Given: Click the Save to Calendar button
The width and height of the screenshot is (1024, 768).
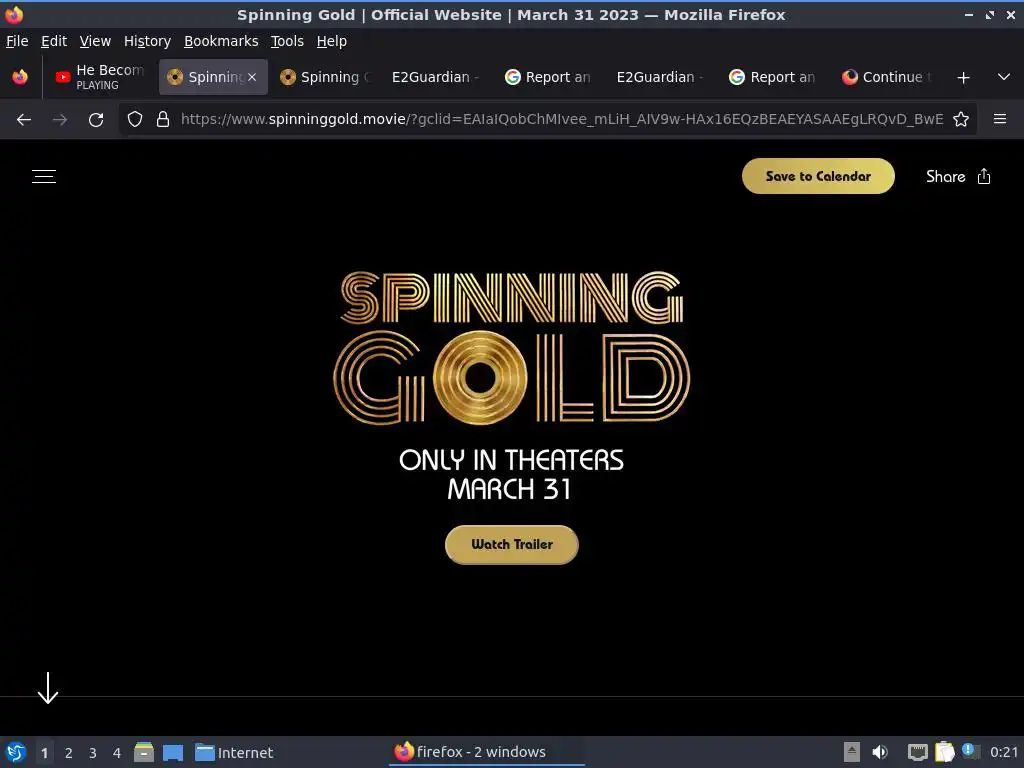Looking at the screenshot, I should 818,176.
